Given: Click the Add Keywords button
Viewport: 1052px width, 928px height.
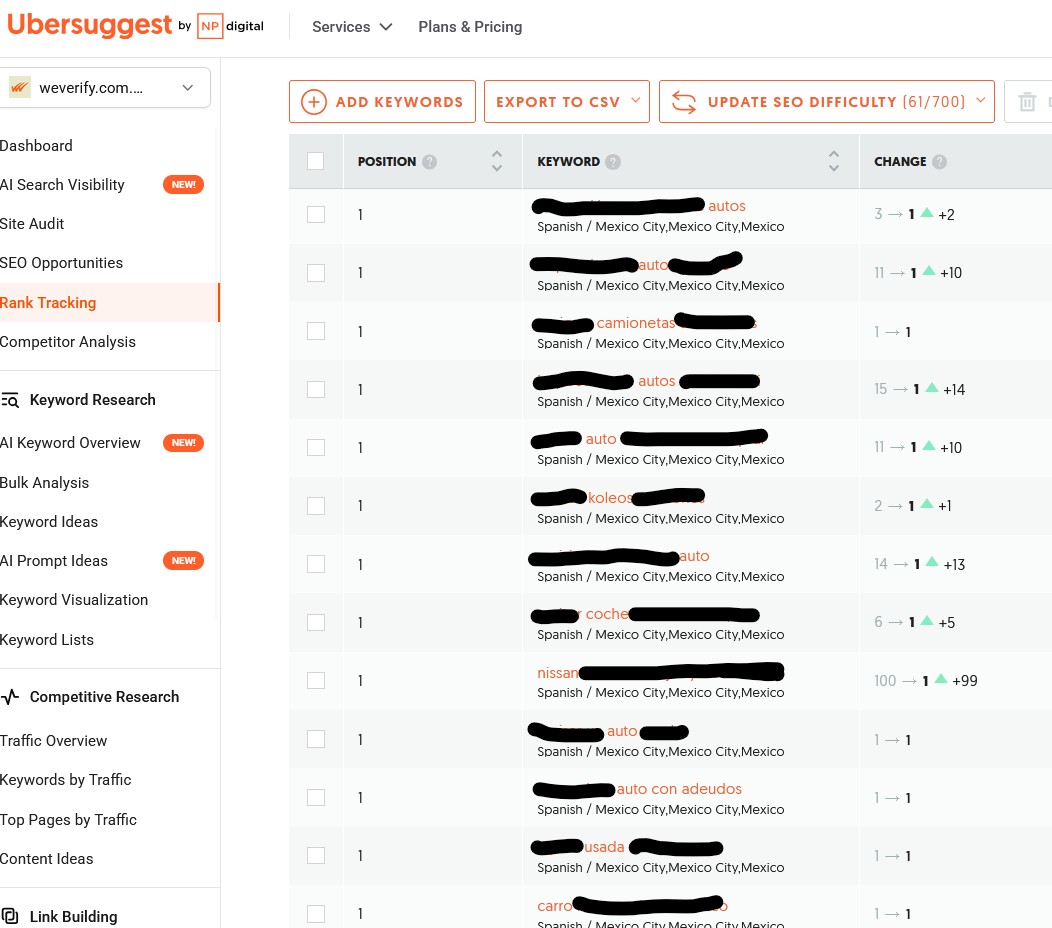Looking at the screenshot, I should click(x=382, y=101).
